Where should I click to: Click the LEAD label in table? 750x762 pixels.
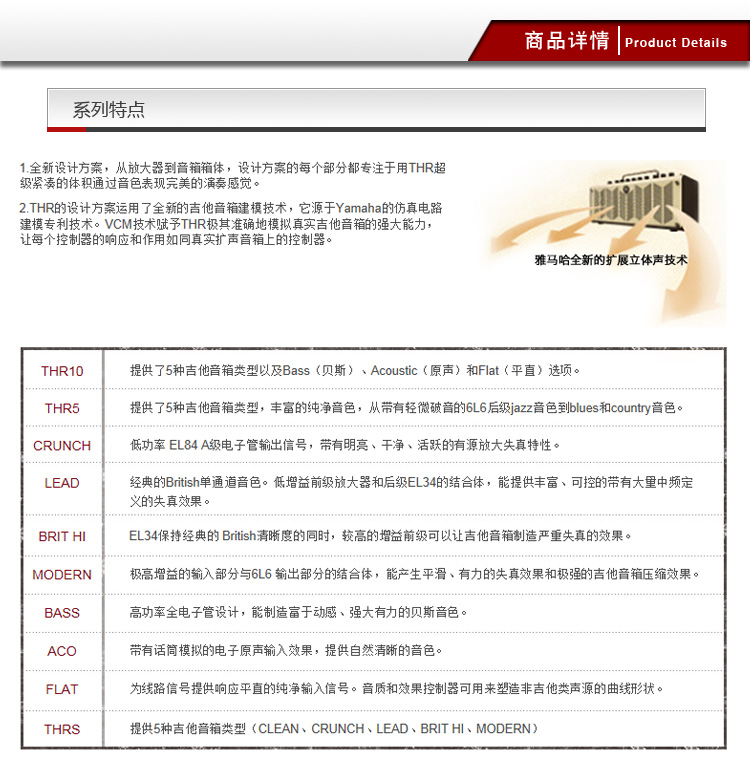(x=62, y=483)
